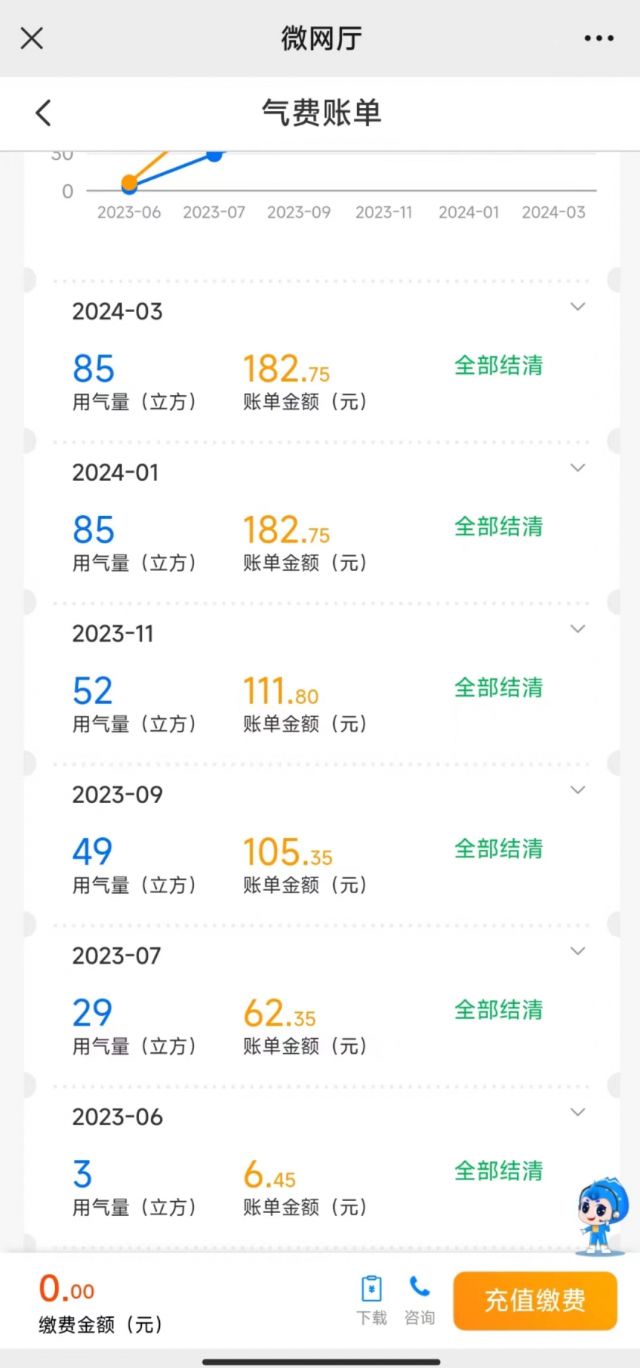Open the robot mascot assistant

click(x=602, y=1214)
